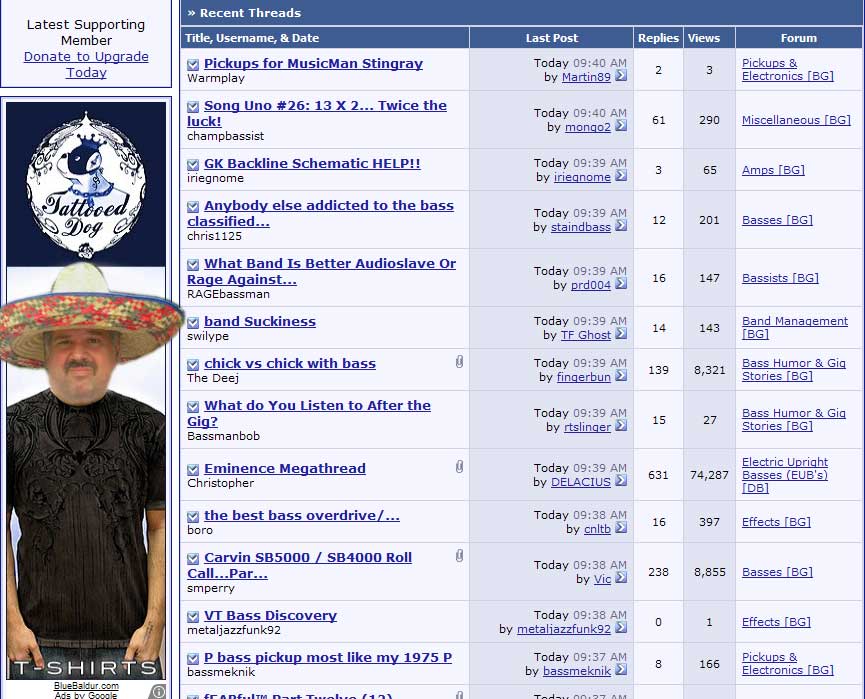Click attachment paperclip on Carvin SB5000 row

(459, 556)
